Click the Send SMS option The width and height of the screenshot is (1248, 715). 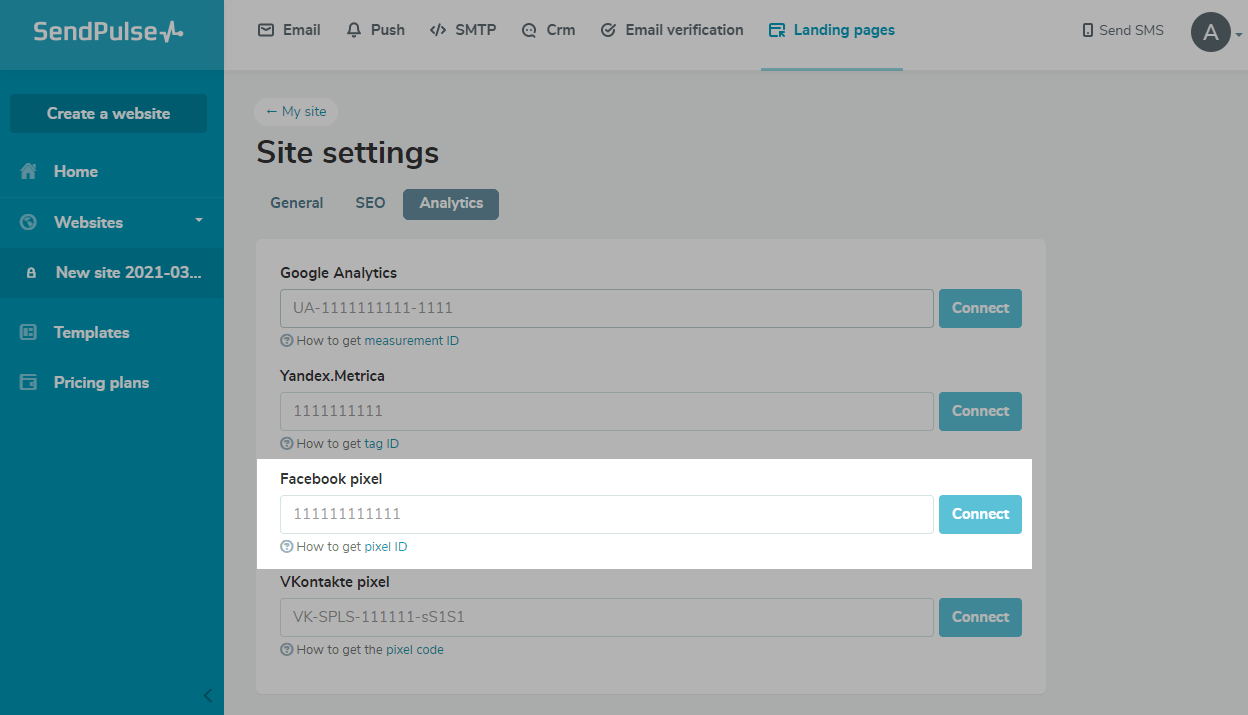pos(1123,31)
